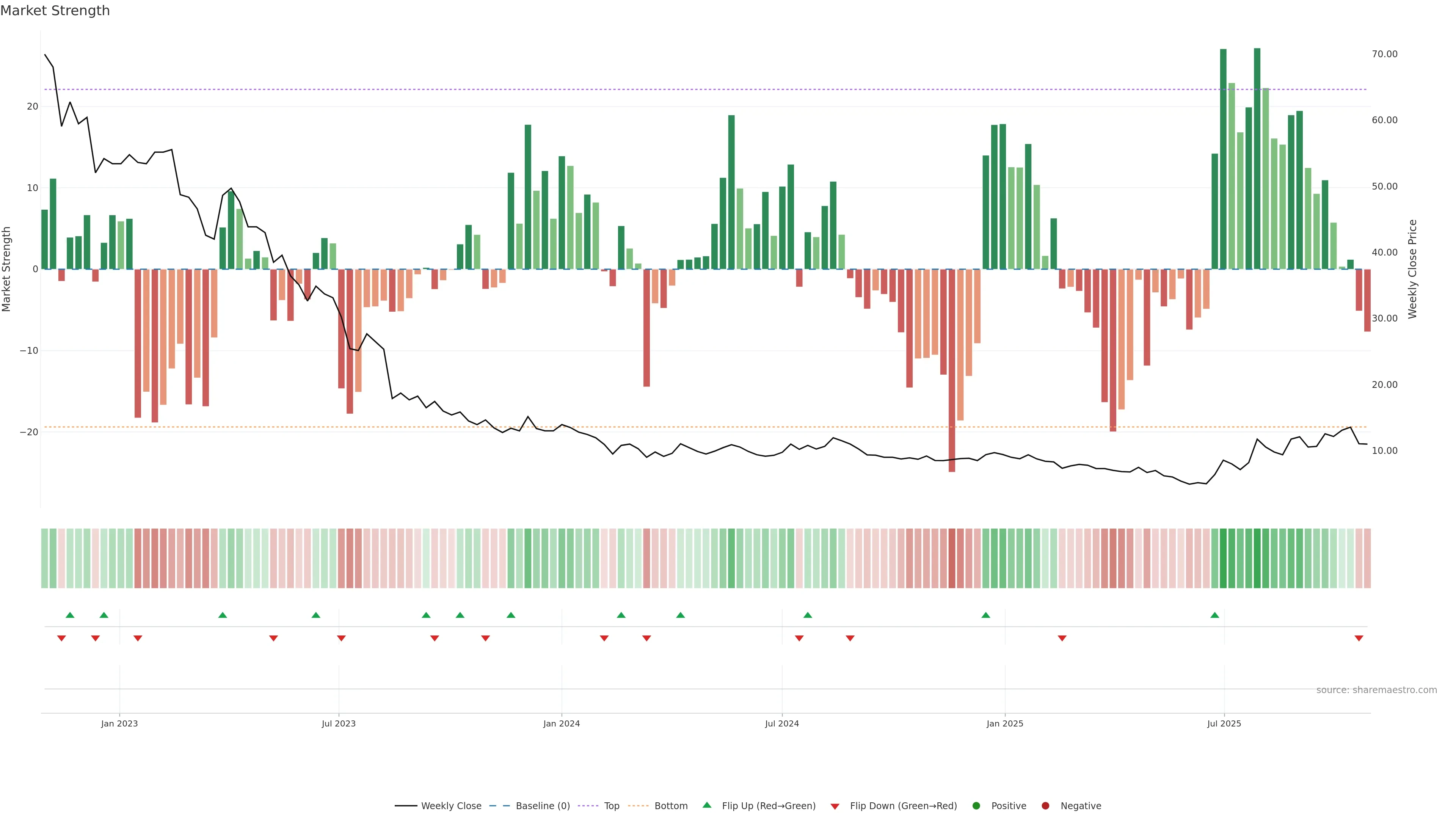Click the Positive green circle legend icon
Viewport: 1456px width, 819px height.
976,806
